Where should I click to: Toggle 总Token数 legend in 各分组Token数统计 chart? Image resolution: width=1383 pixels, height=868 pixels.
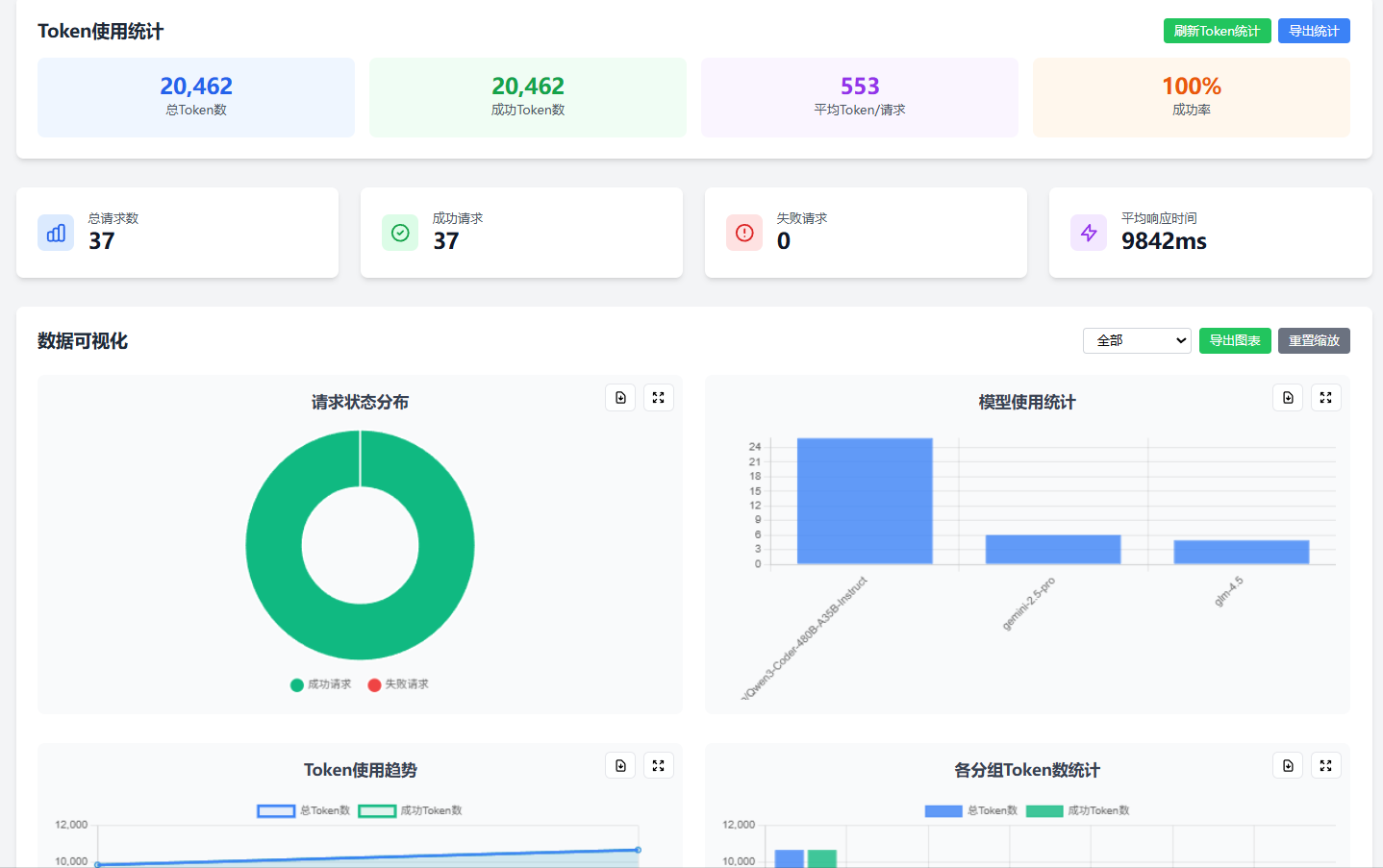(971, 810)
